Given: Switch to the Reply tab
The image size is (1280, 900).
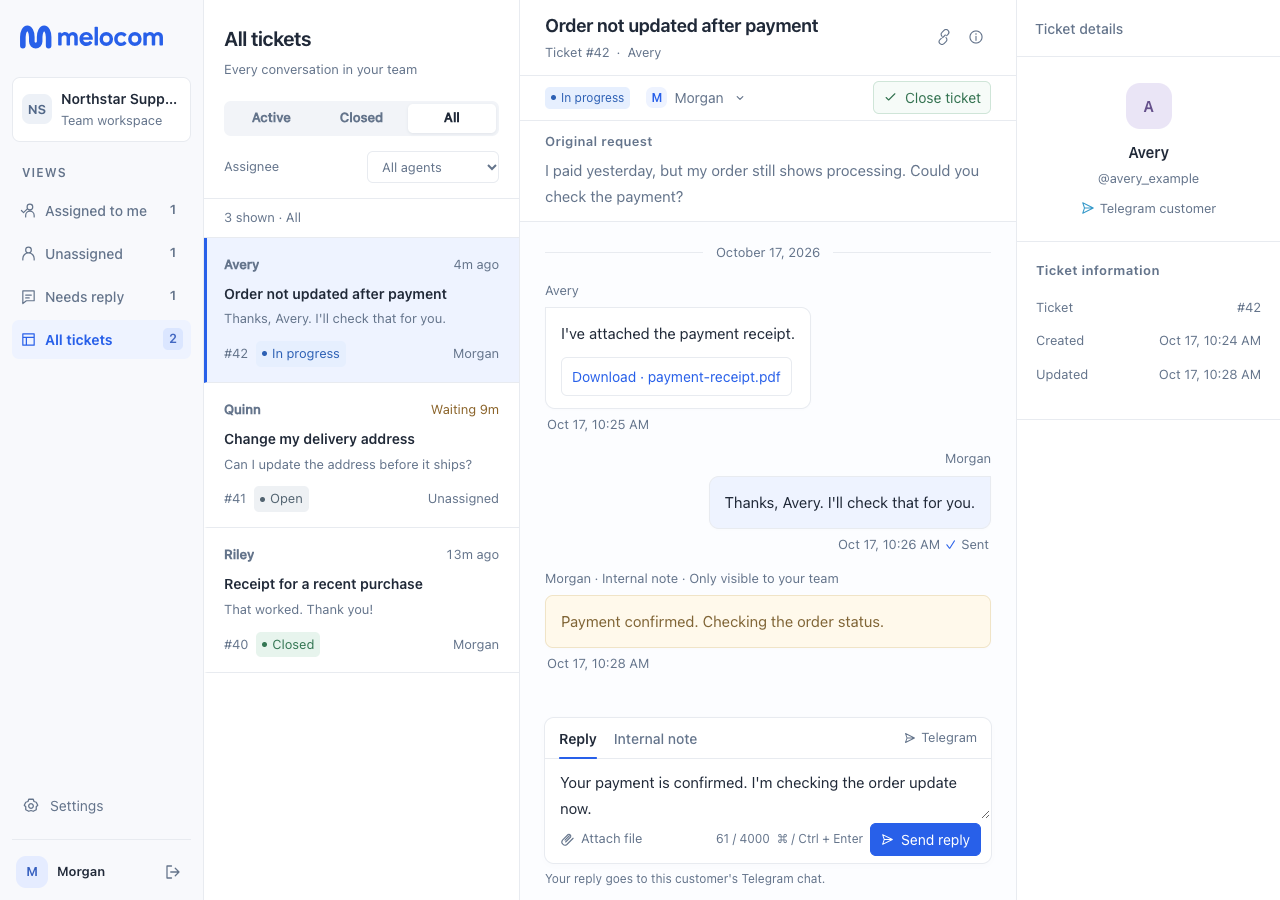Looking at the screenshot, I should (x=578, y=739).
